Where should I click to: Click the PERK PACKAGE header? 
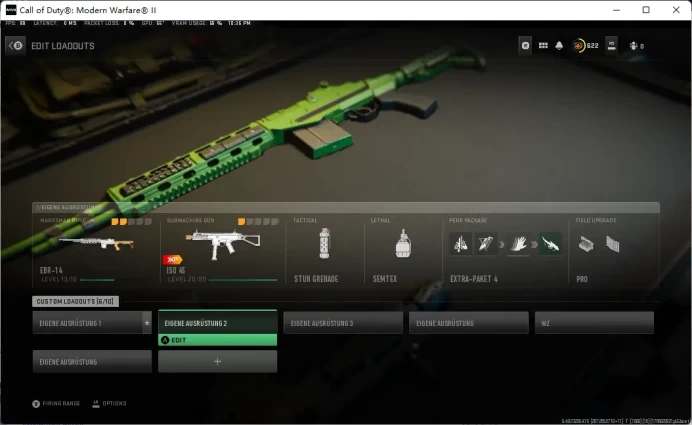[x=468, y=220]
